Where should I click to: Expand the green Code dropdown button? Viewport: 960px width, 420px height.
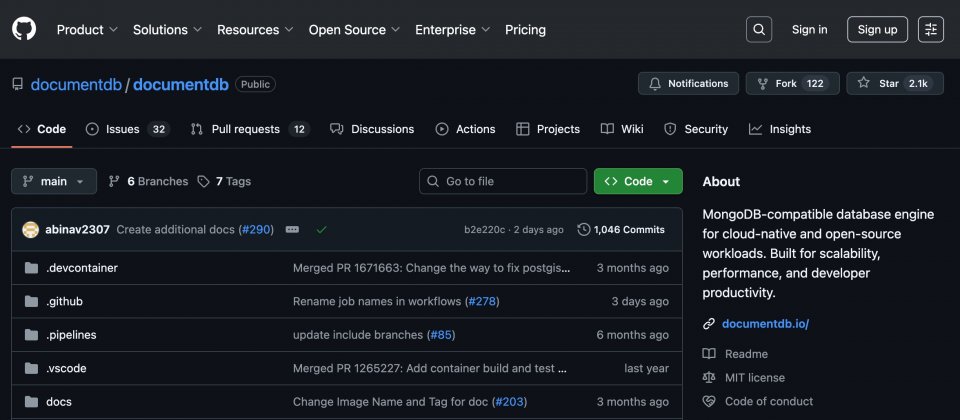[x=638, y=181]
